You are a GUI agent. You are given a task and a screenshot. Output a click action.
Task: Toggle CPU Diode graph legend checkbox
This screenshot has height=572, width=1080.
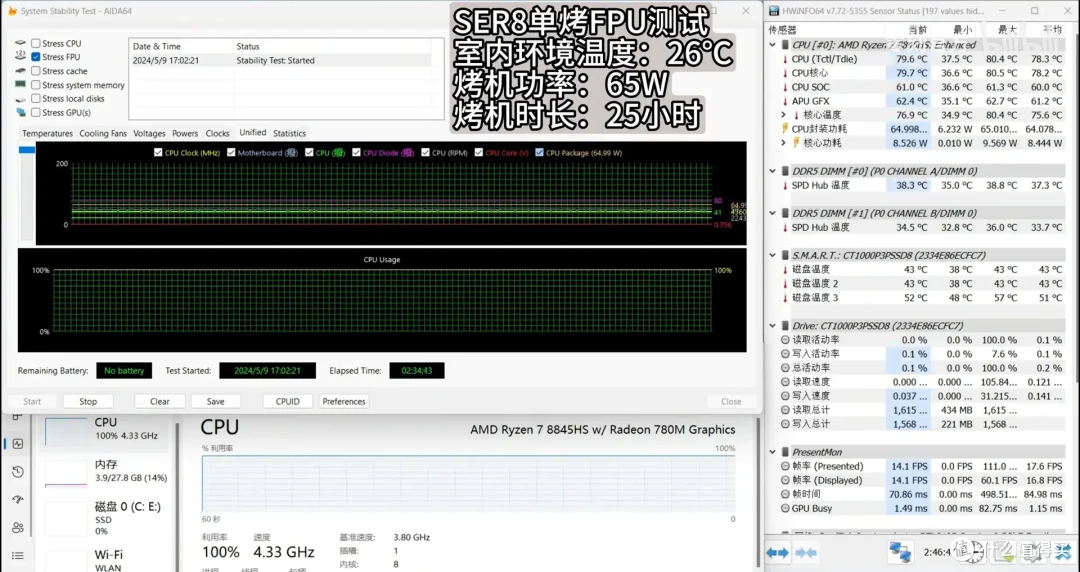[x=356, y=152]
